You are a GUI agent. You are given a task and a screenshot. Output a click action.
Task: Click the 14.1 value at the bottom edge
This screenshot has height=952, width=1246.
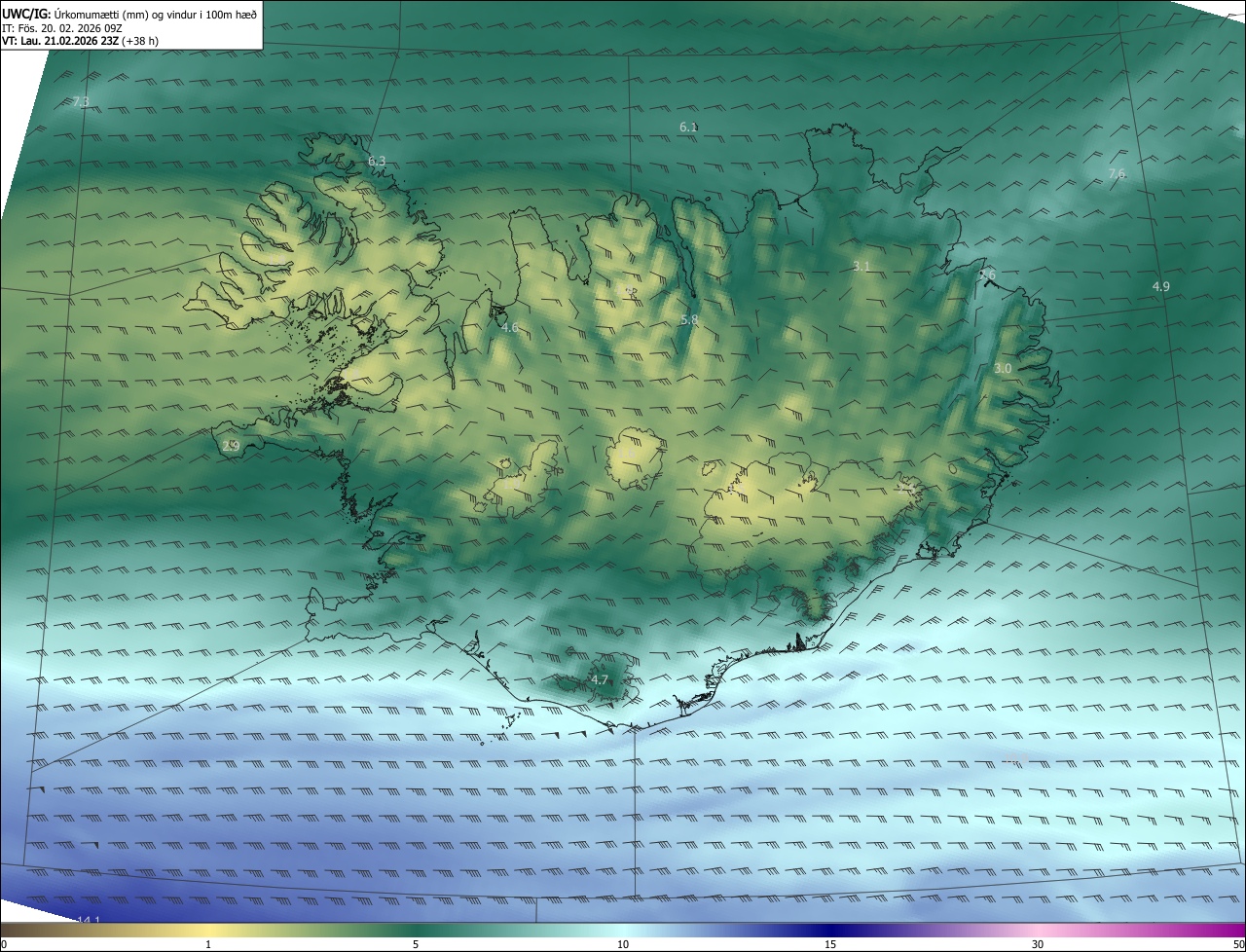click(89, 920)
